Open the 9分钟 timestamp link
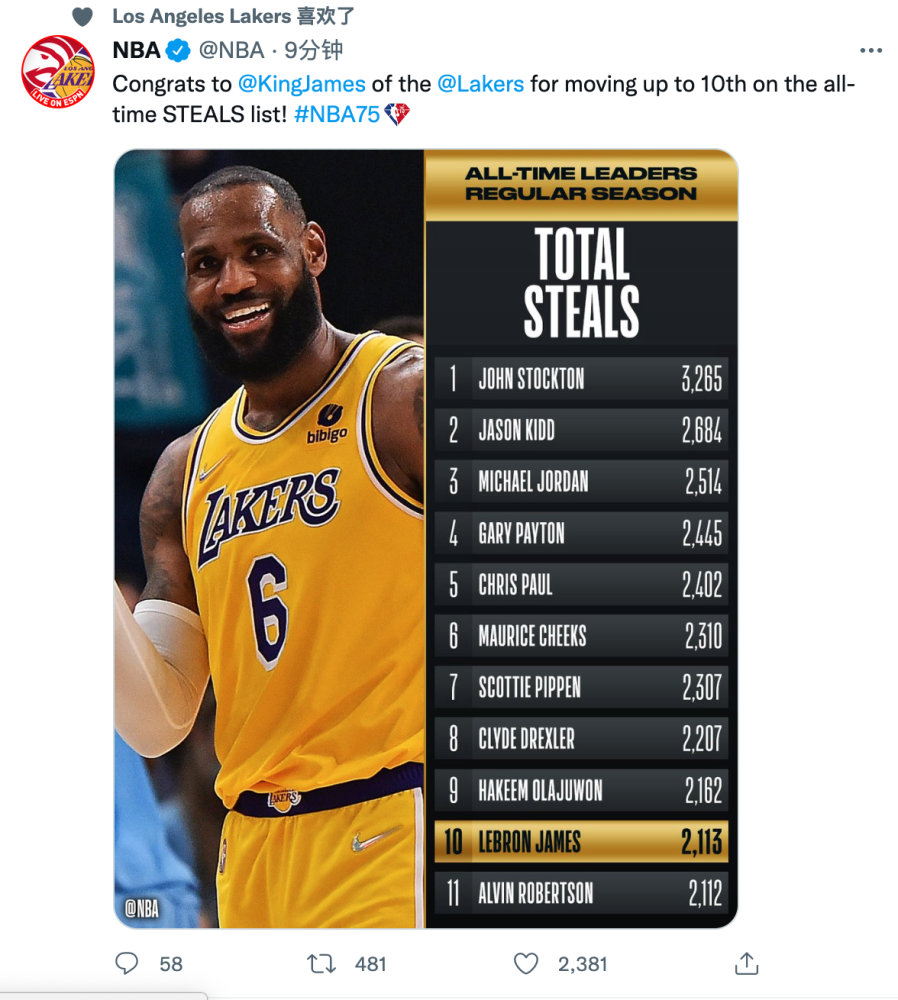 (x=314, y=50)
